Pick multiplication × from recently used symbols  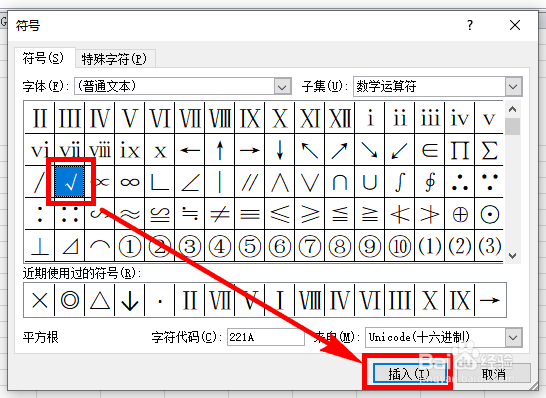coord(40,300)
